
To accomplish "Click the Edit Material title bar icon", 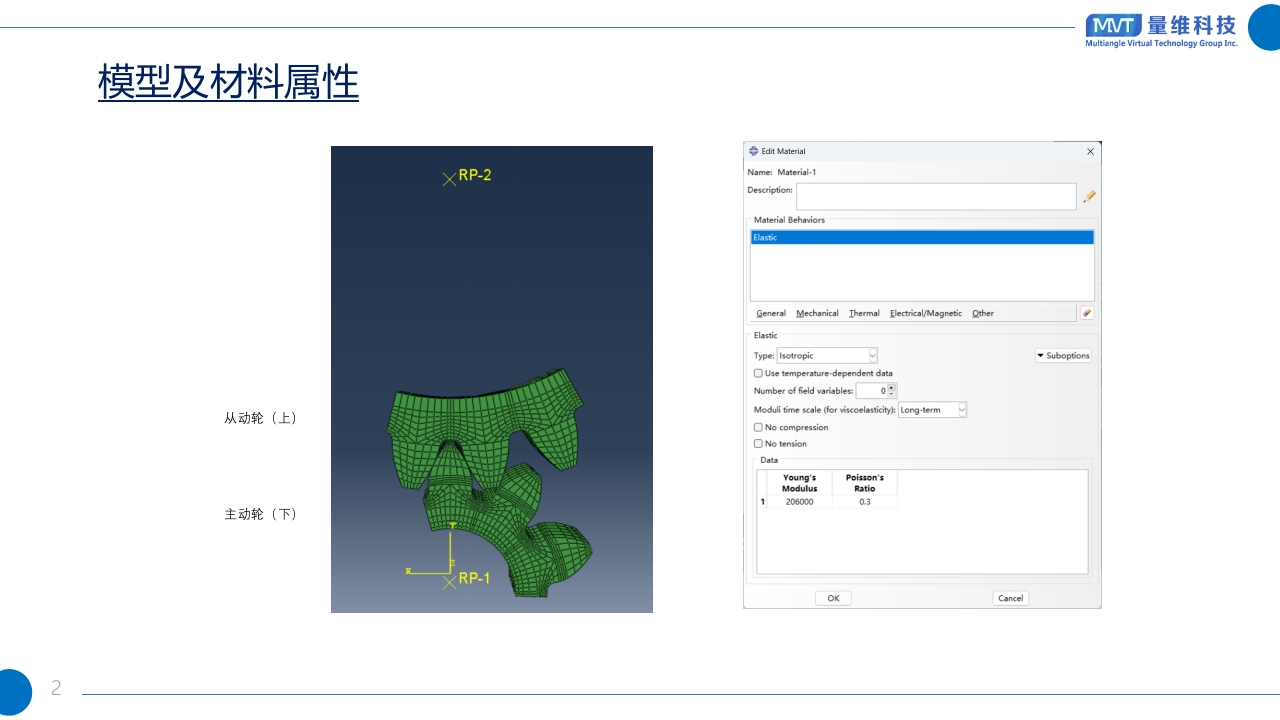I will click(x=754, y=151).
